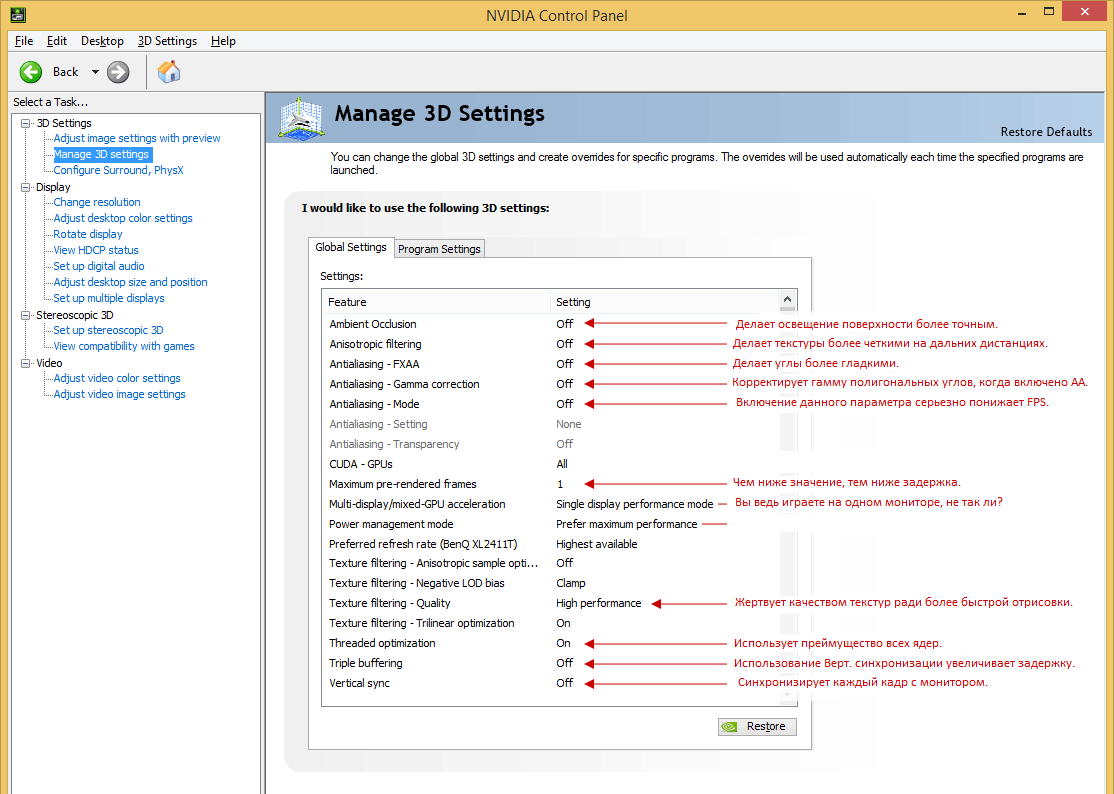Open the 'Prefer maximum performance' setting value
This screenshot has width=1114, height=794.
click(x=627, y=524)
